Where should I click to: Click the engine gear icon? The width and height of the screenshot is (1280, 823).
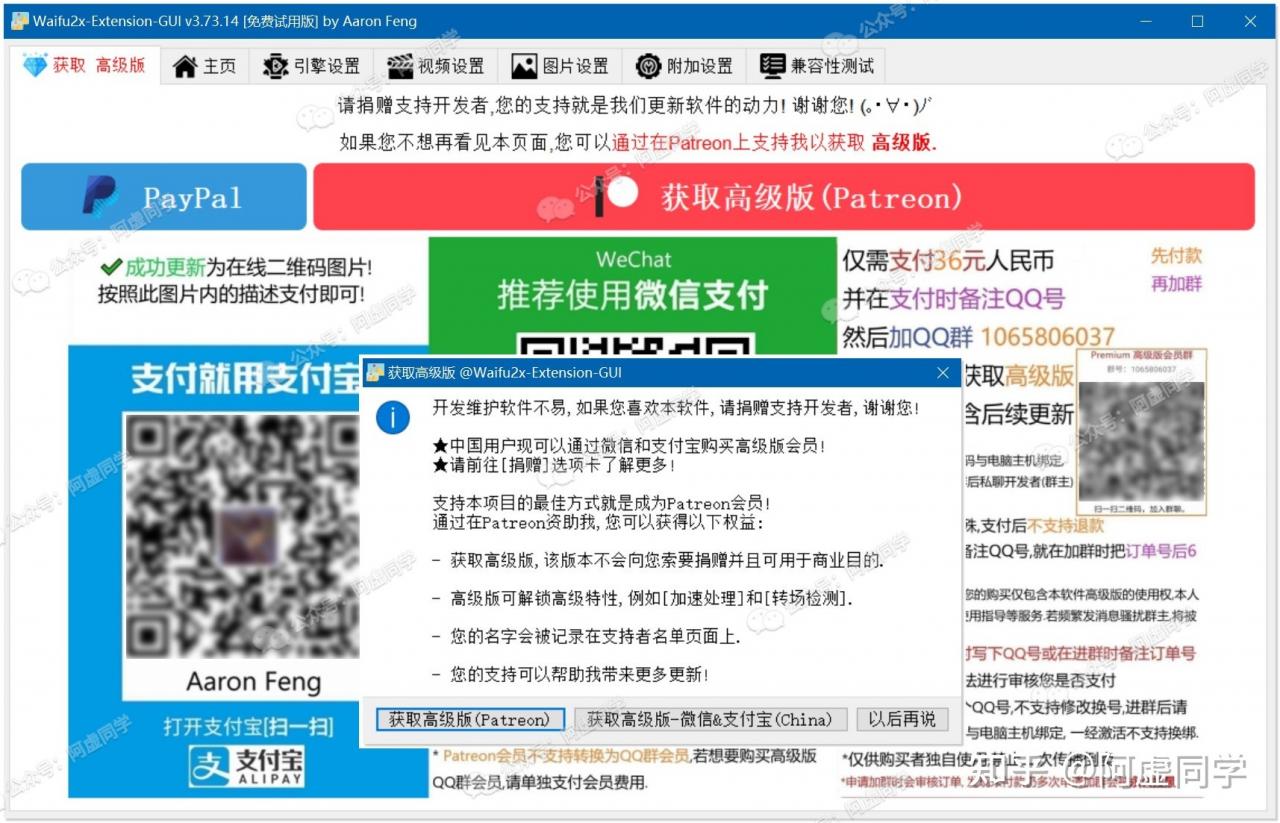275,67
